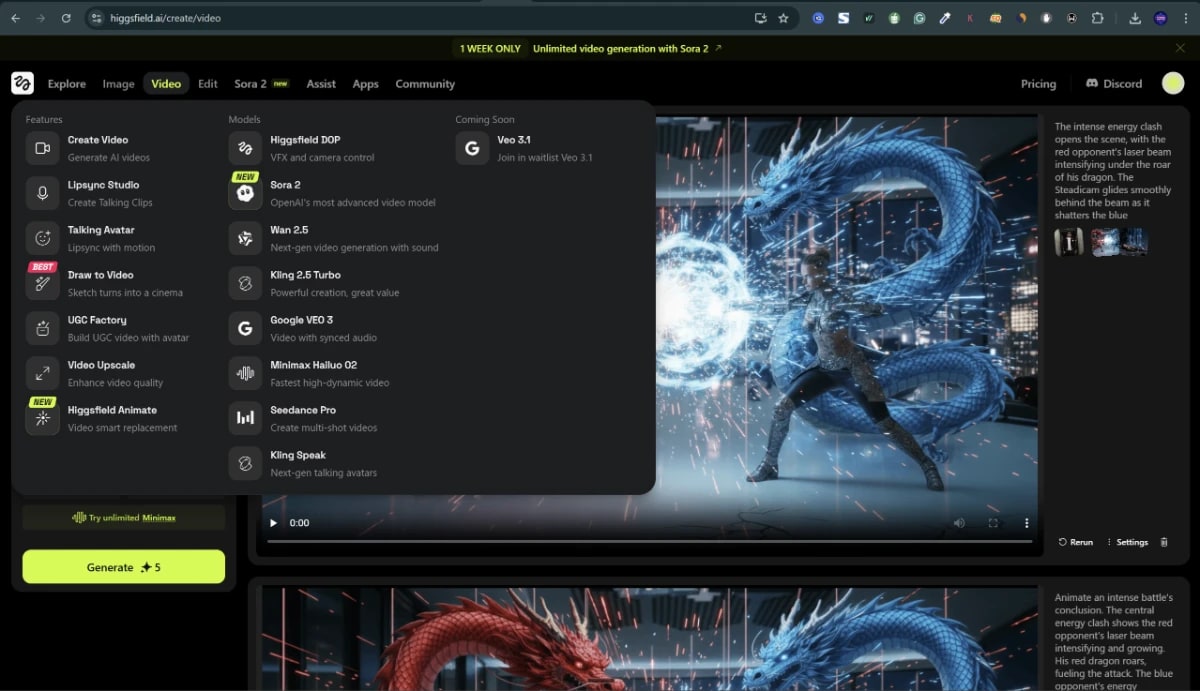The width and height of the screenshot is (1200, 691).
Task: Delete the first generated video
Action: (1164, 542)
